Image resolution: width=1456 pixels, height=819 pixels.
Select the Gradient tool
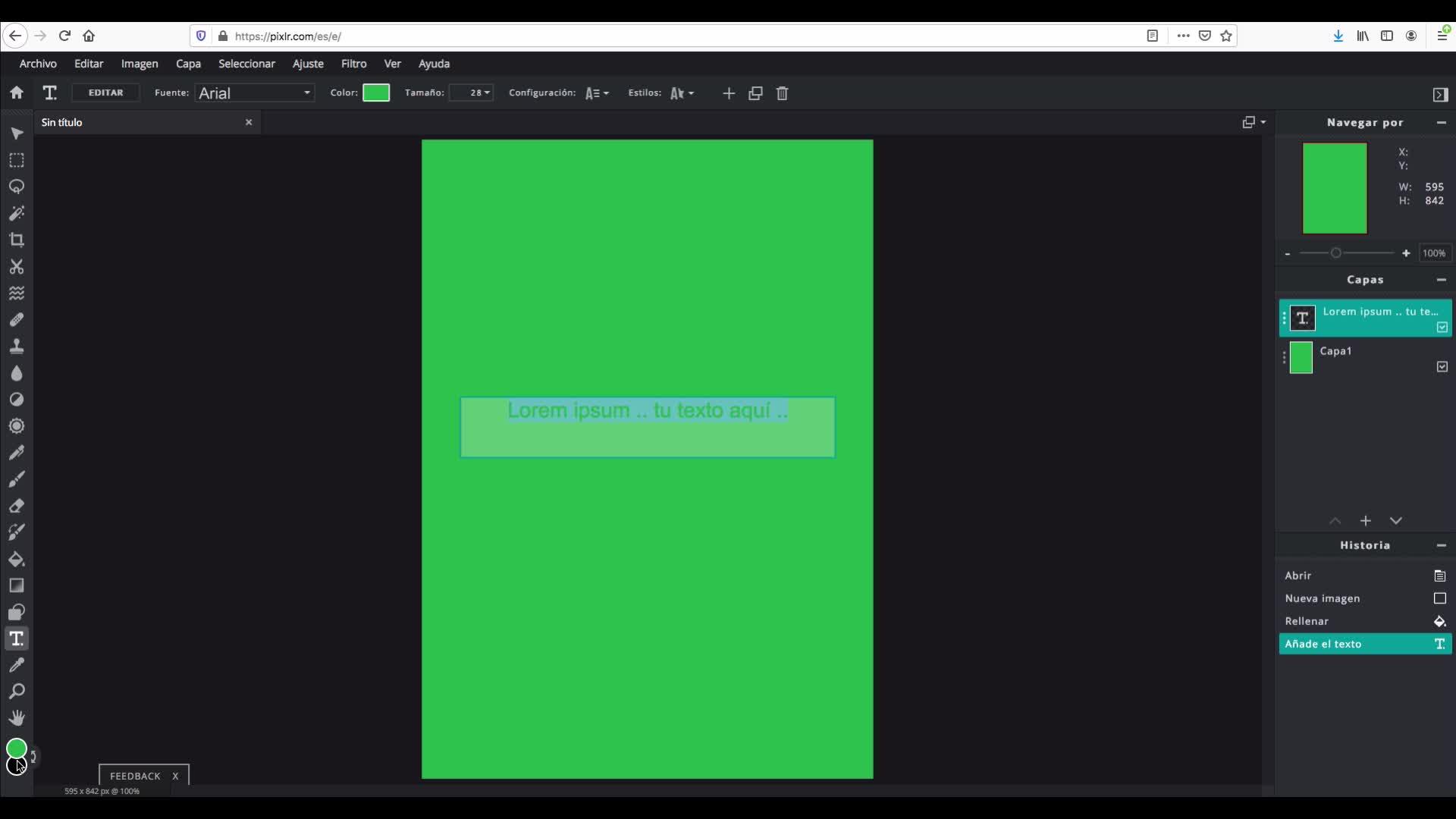[17, 585]
